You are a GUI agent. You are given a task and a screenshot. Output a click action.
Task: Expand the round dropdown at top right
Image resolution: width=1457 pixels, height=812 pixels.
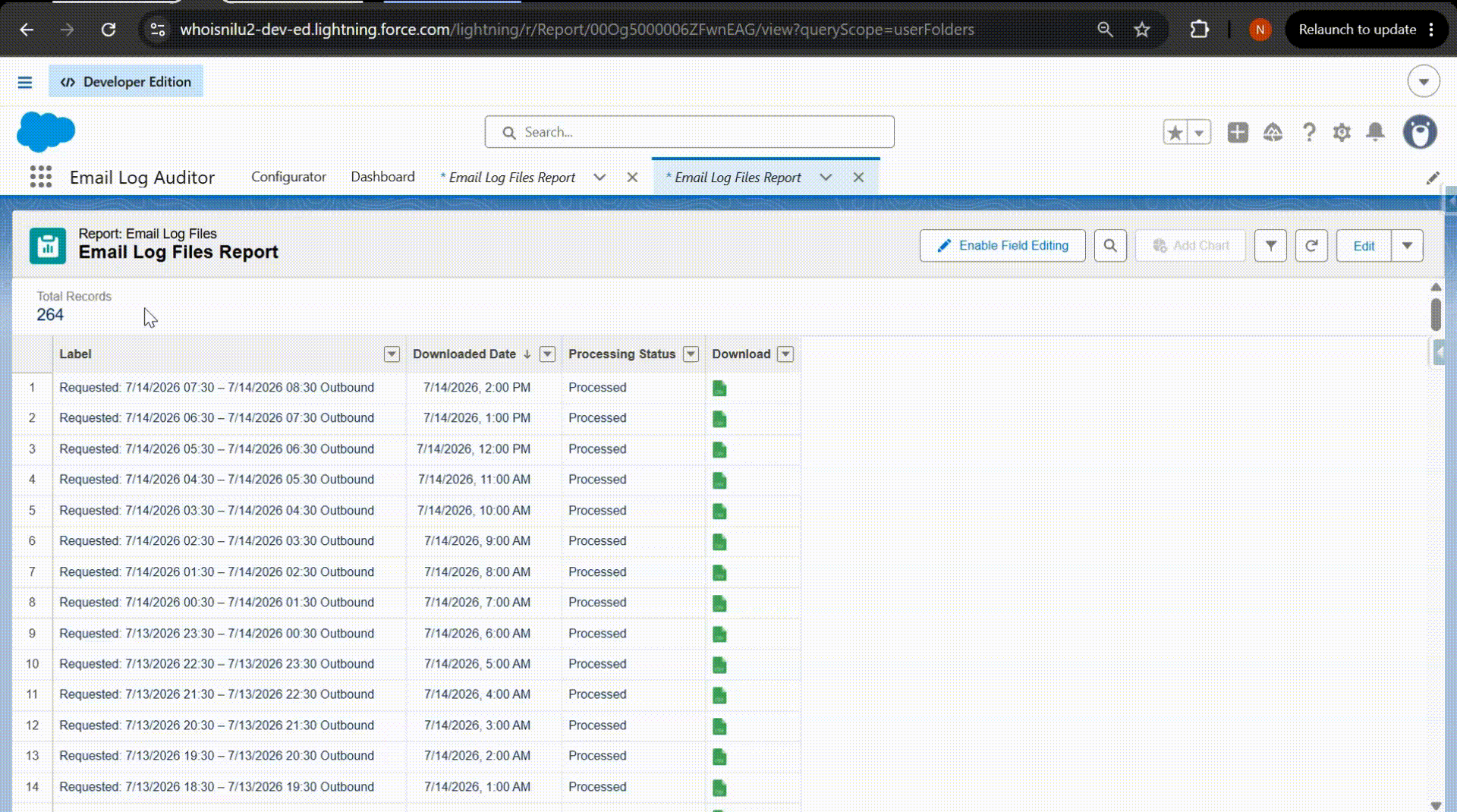click(x=1424, y=81)
